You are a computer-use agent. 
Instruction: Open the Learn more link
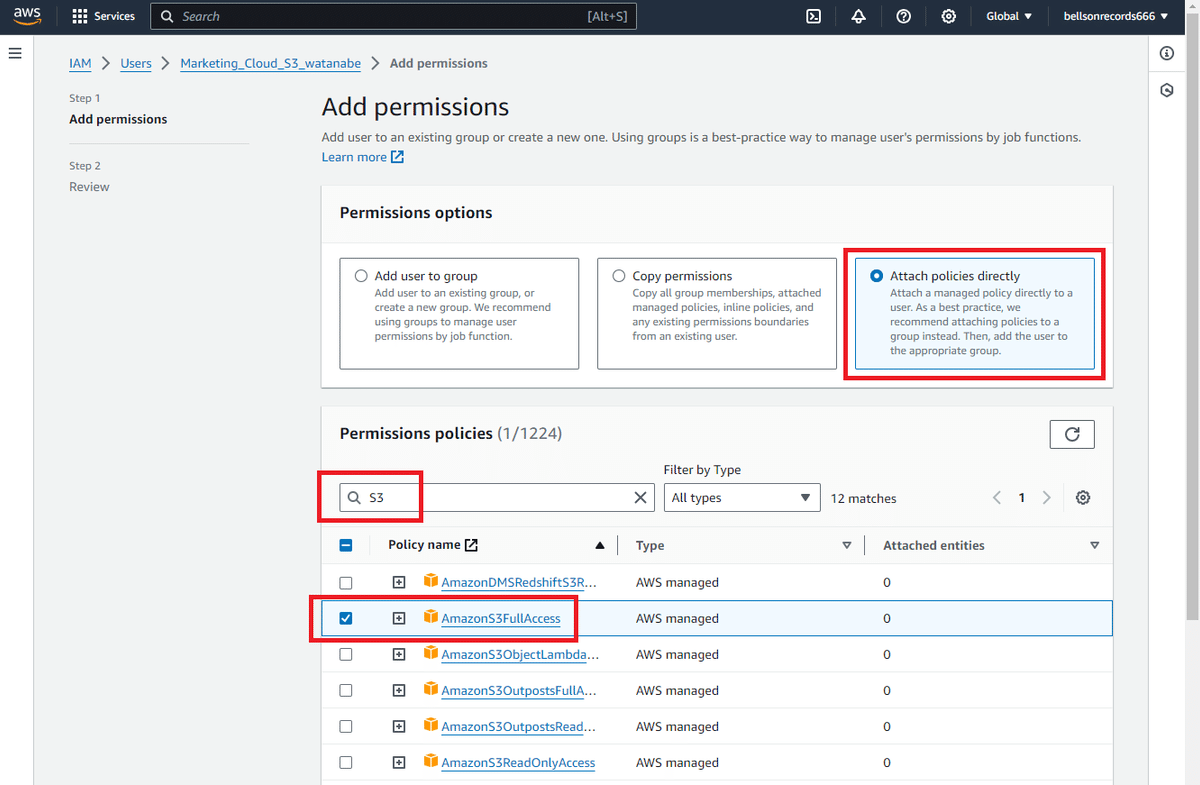point(363,157)
